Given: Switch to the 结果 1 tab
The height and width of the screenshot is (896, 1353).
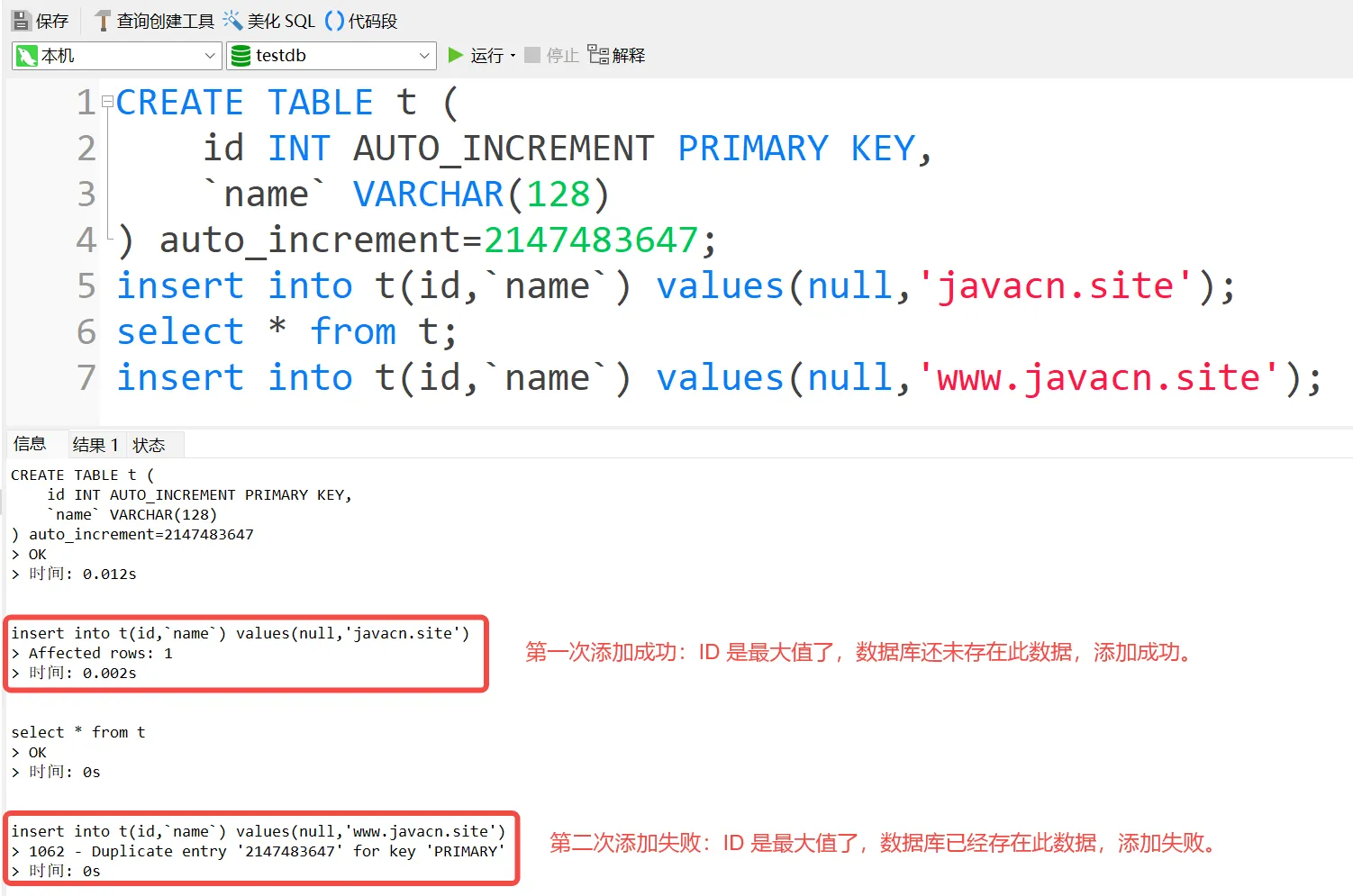Looking at the screenshot, I should pos(95,445).
